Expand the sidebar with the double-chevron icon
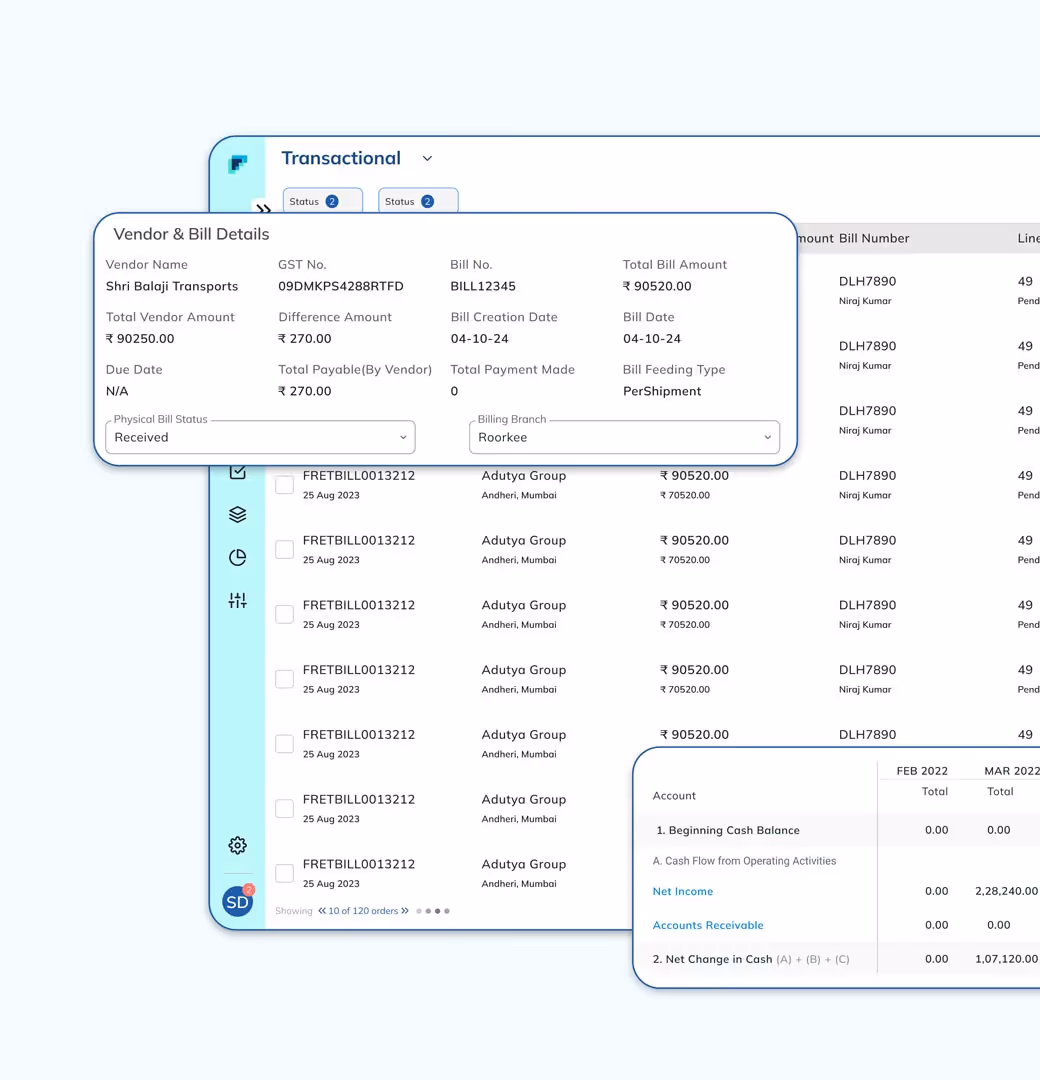 click(263, 208)
